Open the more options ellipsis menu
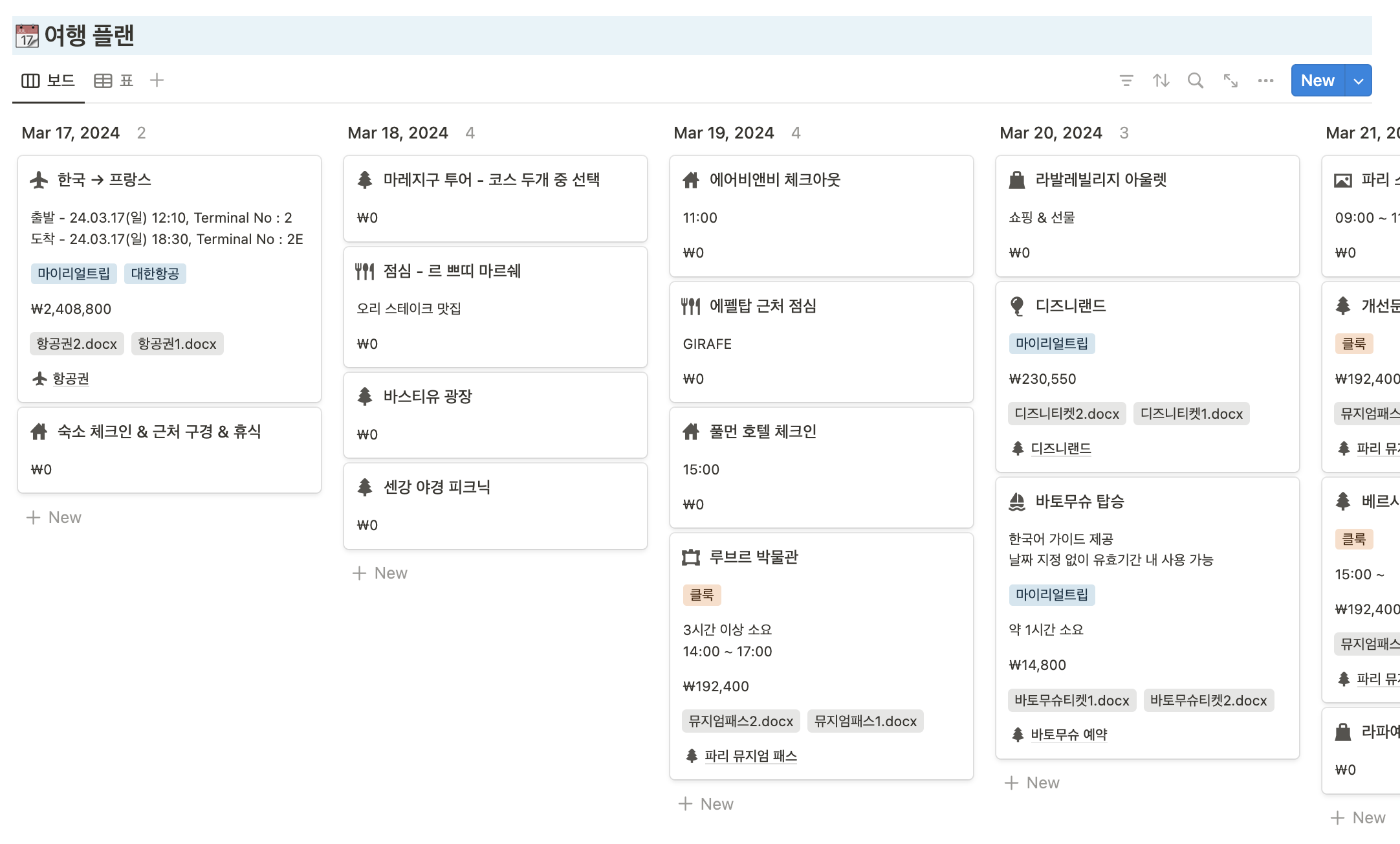The image size is (1400, 844). (1265, 80)
